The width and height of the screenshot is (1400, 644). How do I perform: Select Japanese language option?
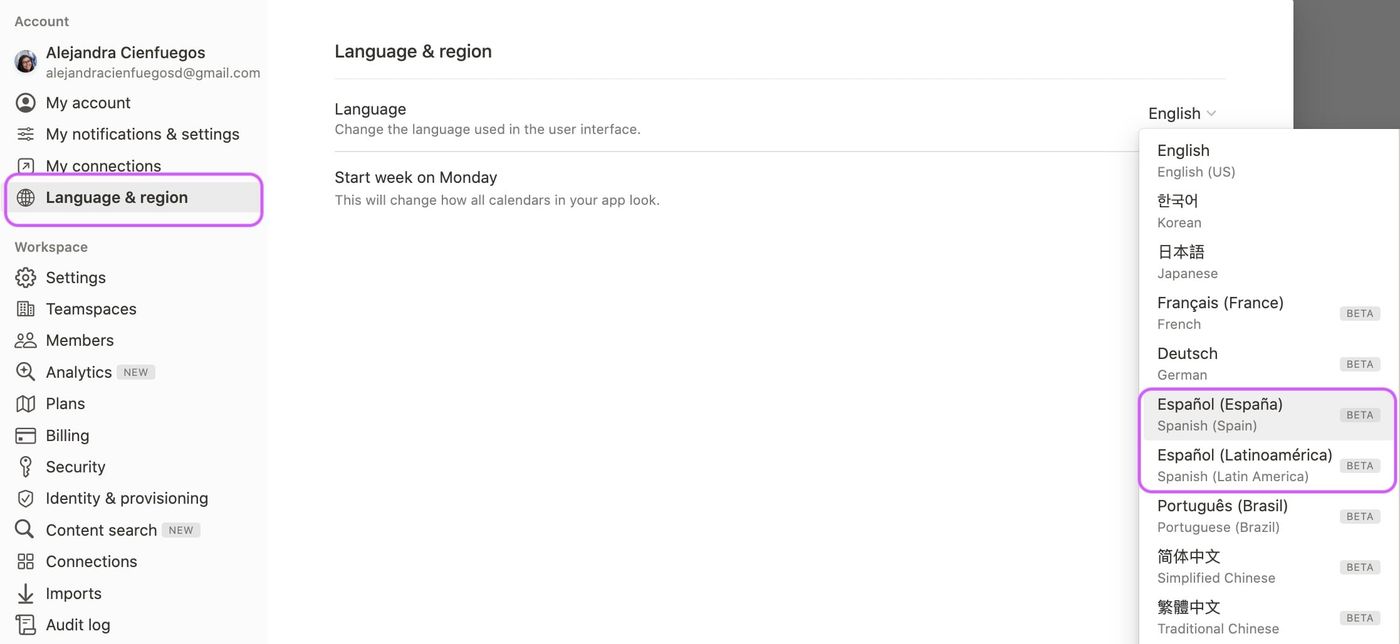(x=1268, y=262)
